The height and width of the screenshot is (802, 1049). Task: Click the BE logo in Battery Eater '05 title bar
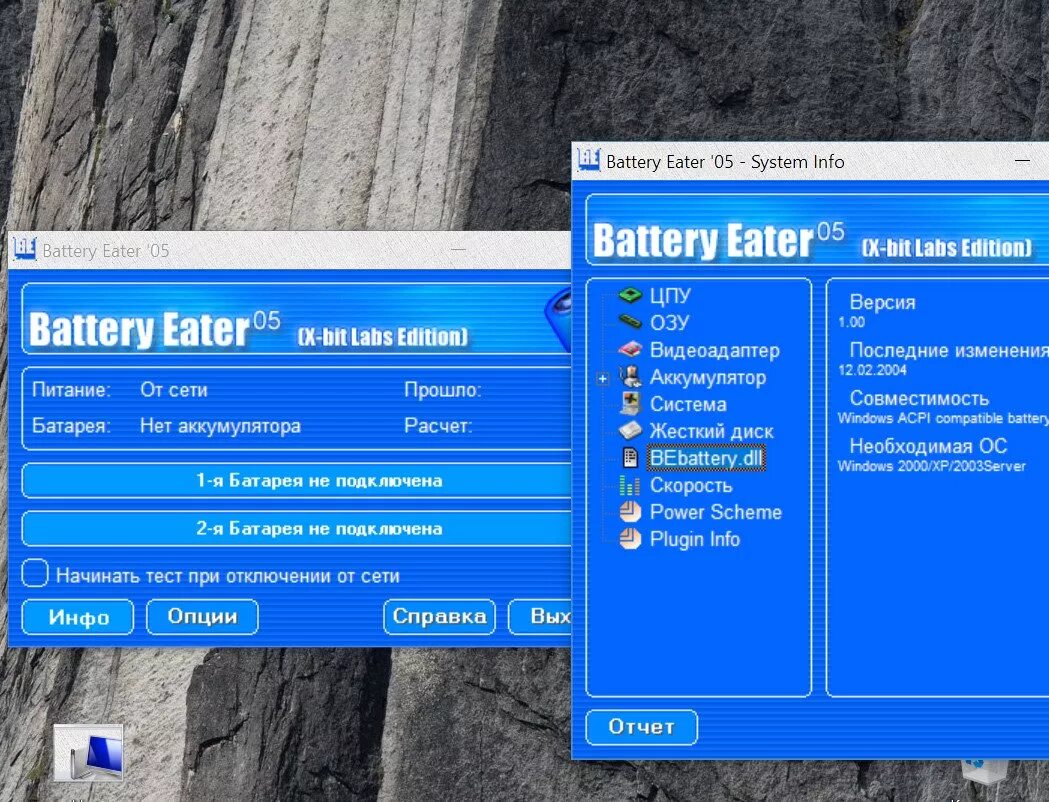25,249
